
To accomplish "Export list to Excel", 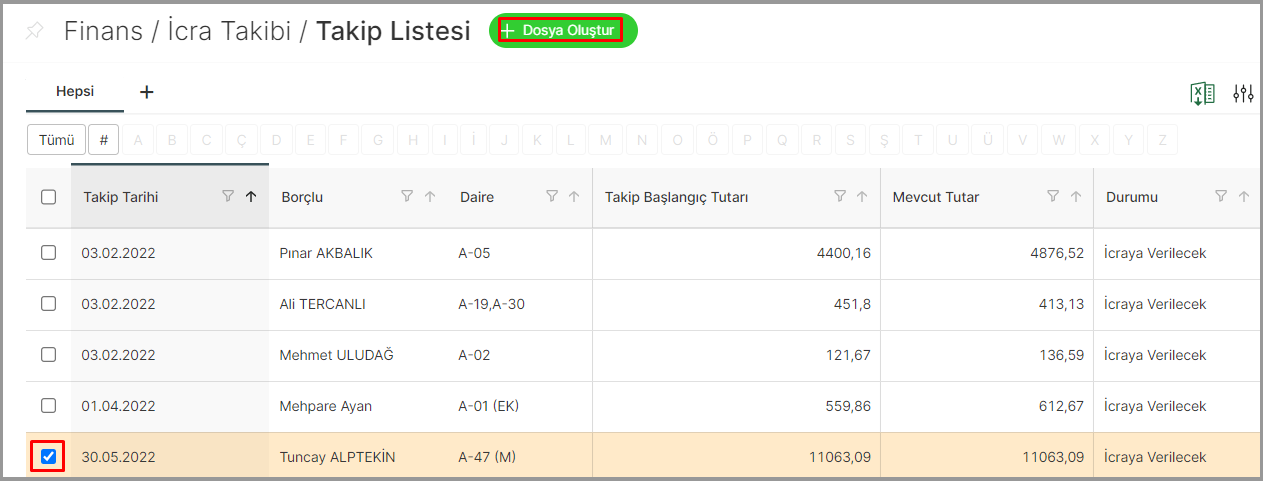I will click(x=1202, y=94).
